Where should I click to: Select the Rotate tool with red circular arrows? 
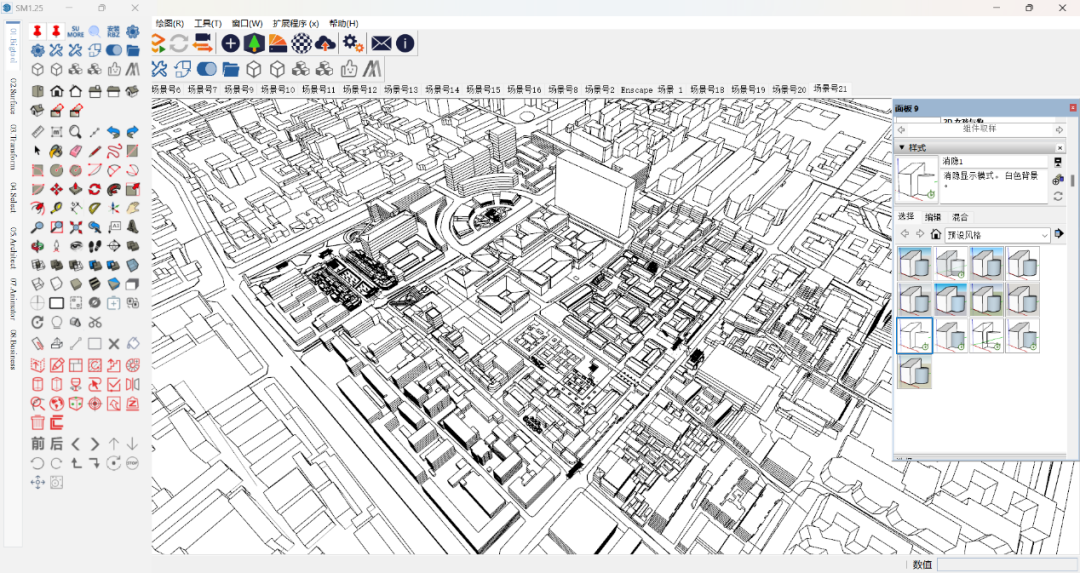coord(94,189)
